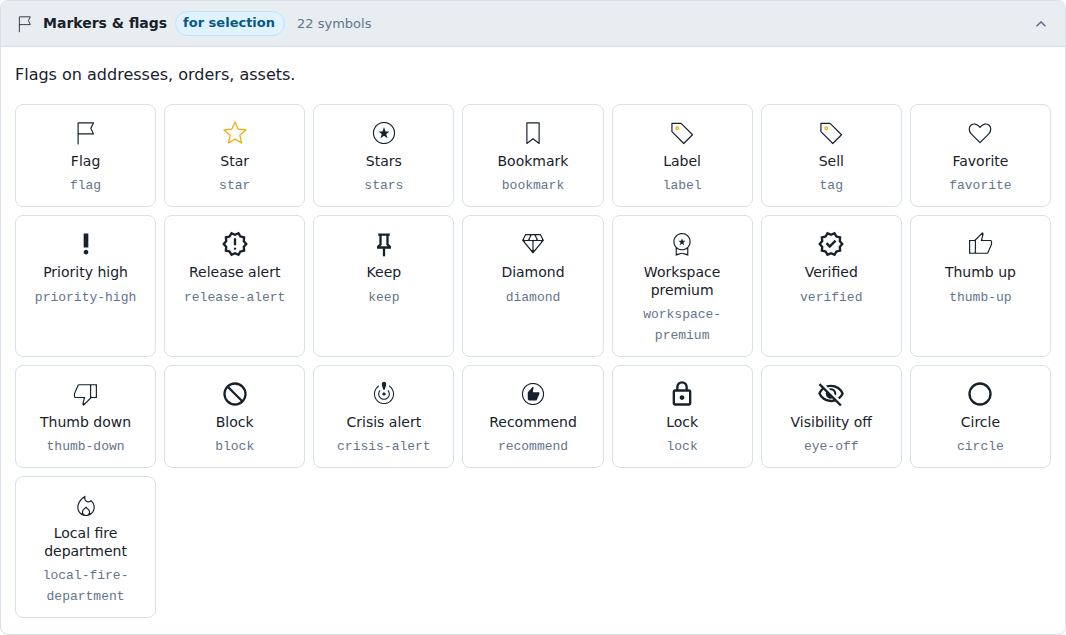Click the "priority-high" code name

[86, 297]
